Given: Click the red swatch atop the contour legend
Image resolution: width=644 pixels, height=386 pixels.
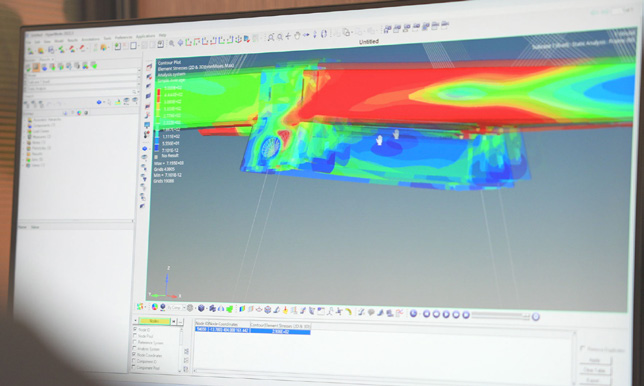Looking at the screenshot, I should point(159,92).
